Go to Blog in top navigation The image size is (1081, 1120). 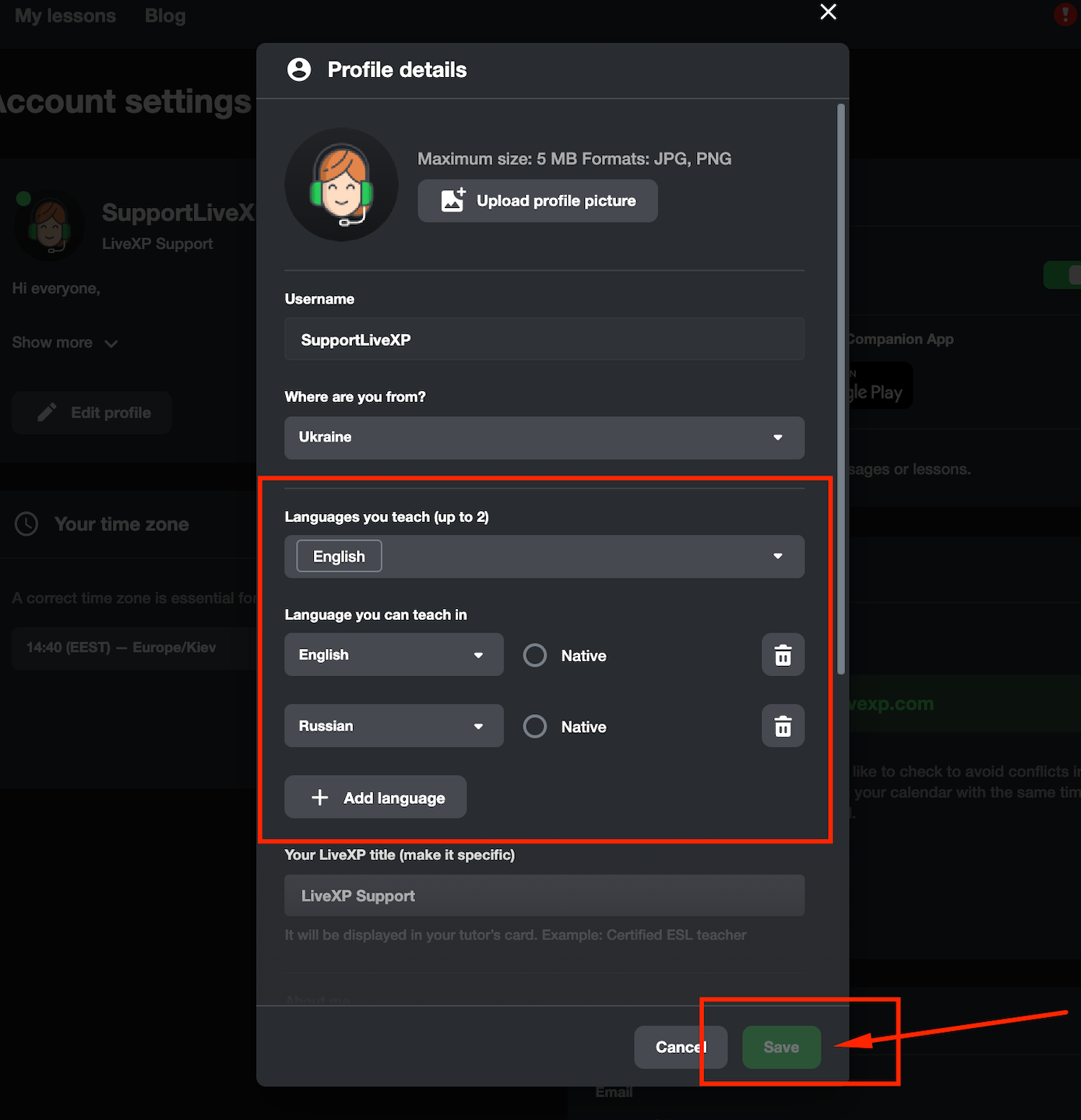click(x=165, y=16)
